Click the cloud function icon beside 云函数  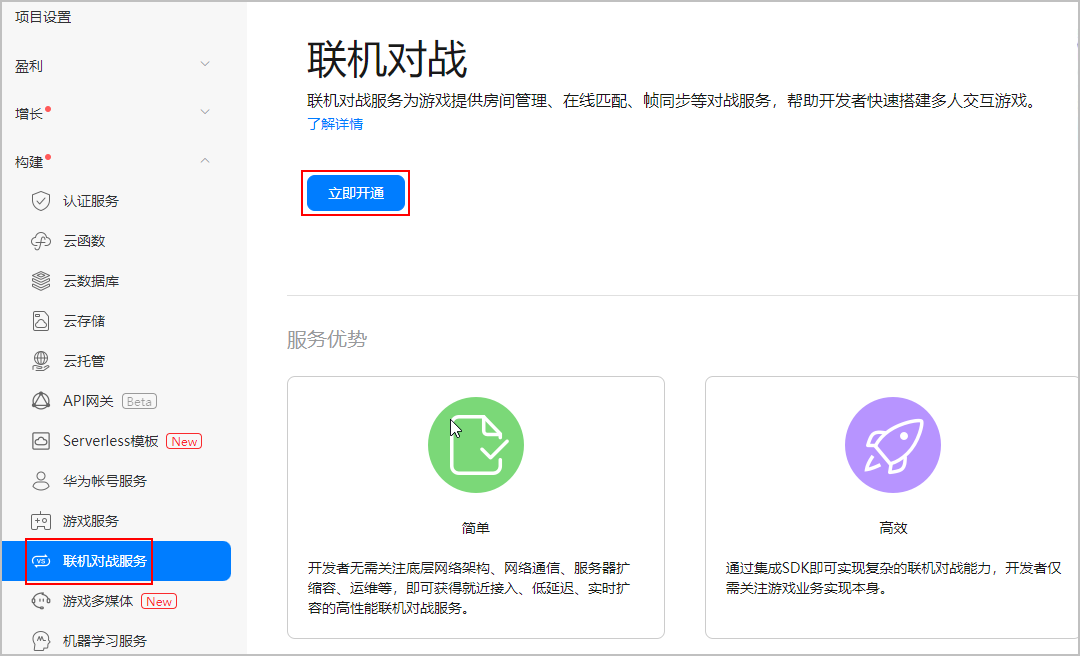pyautogui.click(x=41, y=241)
